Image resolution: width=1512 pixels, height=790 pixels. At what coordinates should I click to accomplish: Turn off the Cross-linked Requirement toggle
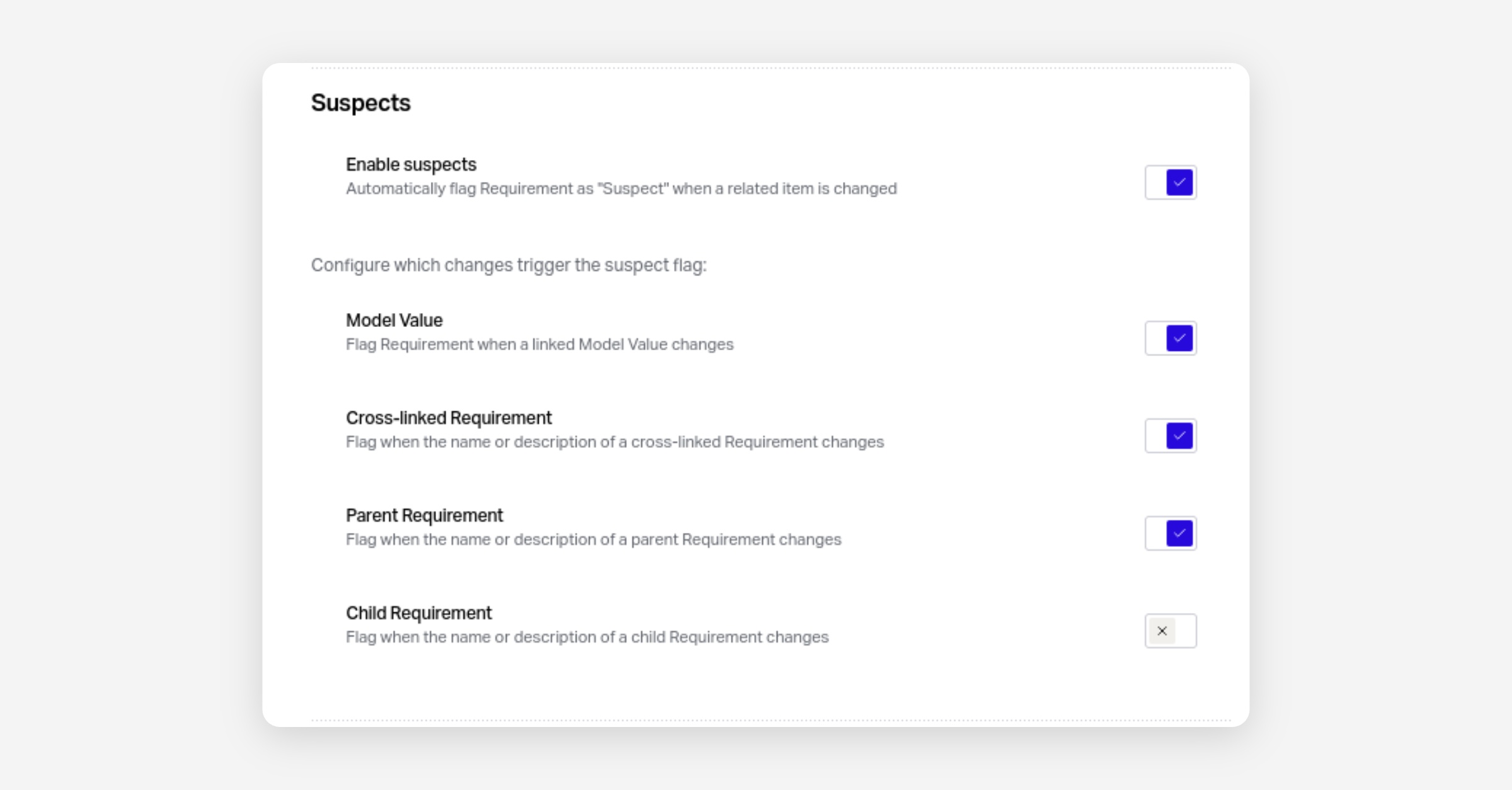[x=1171, y=436]
